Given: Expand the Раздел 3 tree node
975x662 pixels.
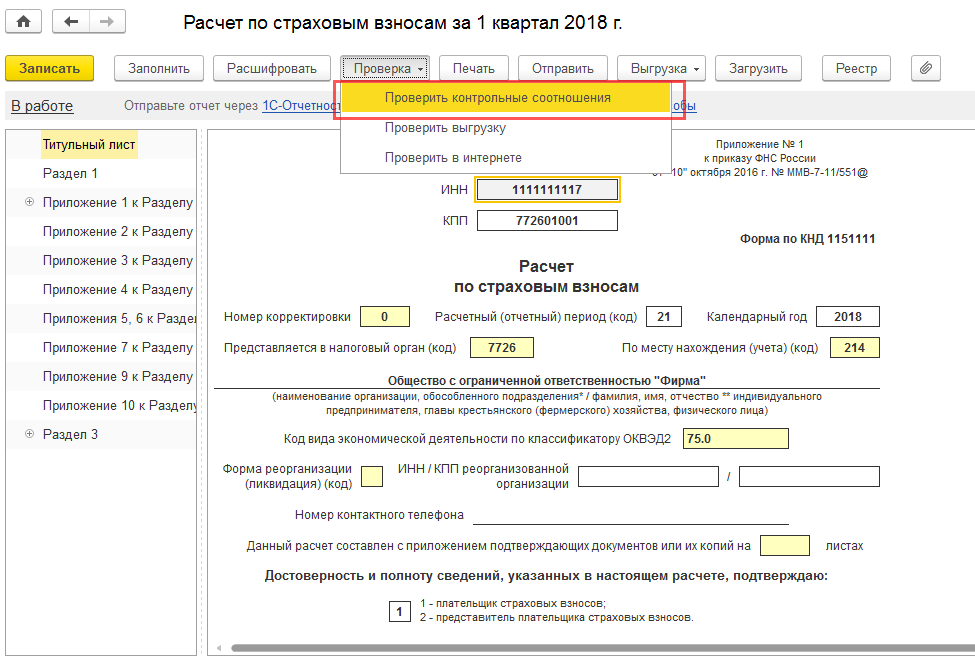Looking at the screenshot, I should [x=29, y=434].
